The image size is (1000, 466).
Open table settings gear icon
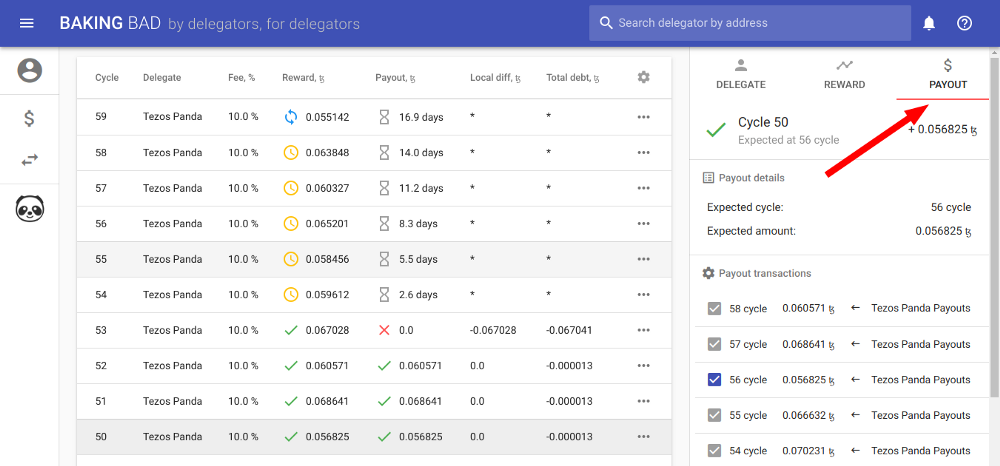point(643,77)
